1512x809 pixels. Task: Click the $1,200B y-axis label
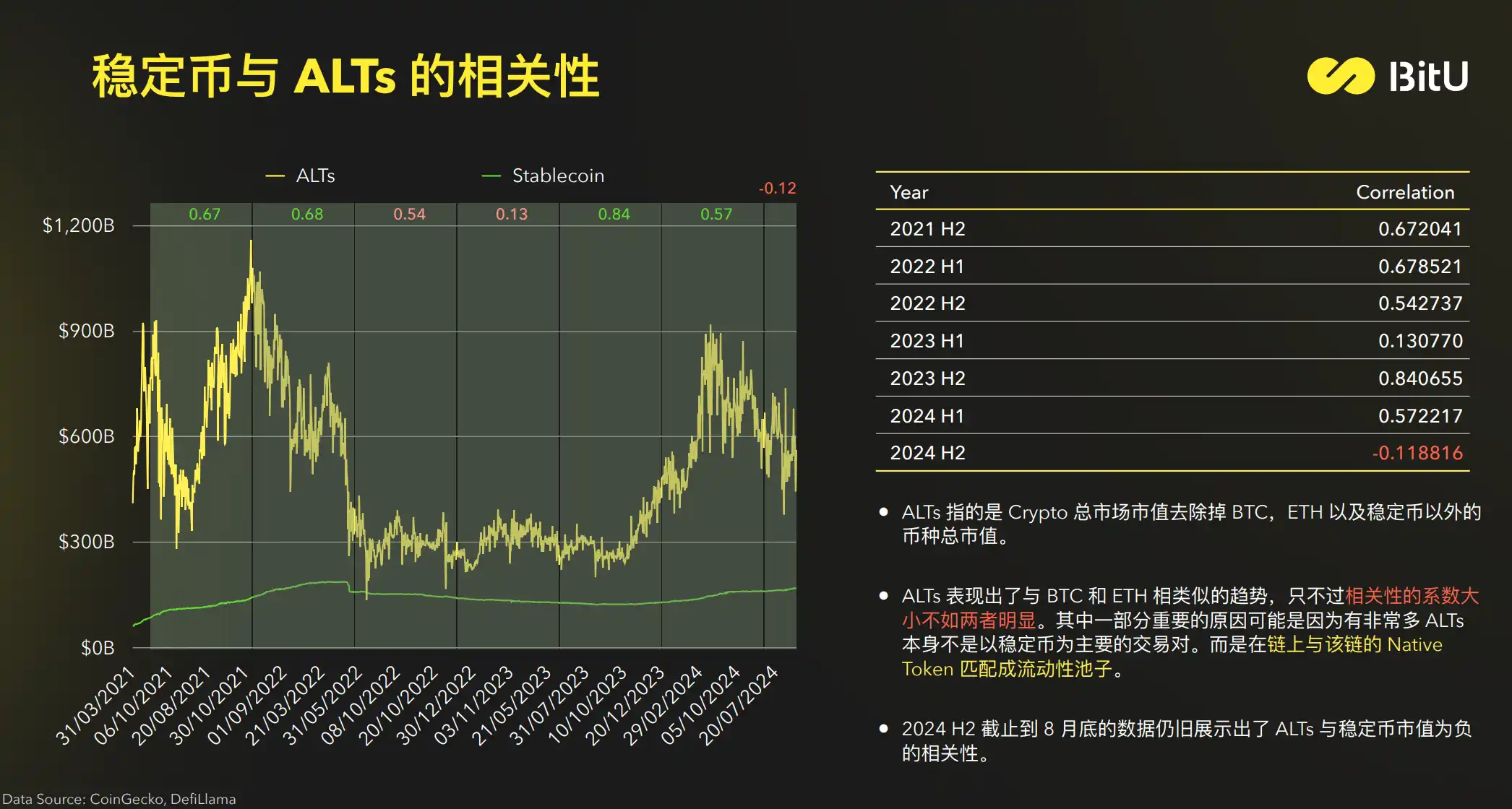click(x=78, y=225)
